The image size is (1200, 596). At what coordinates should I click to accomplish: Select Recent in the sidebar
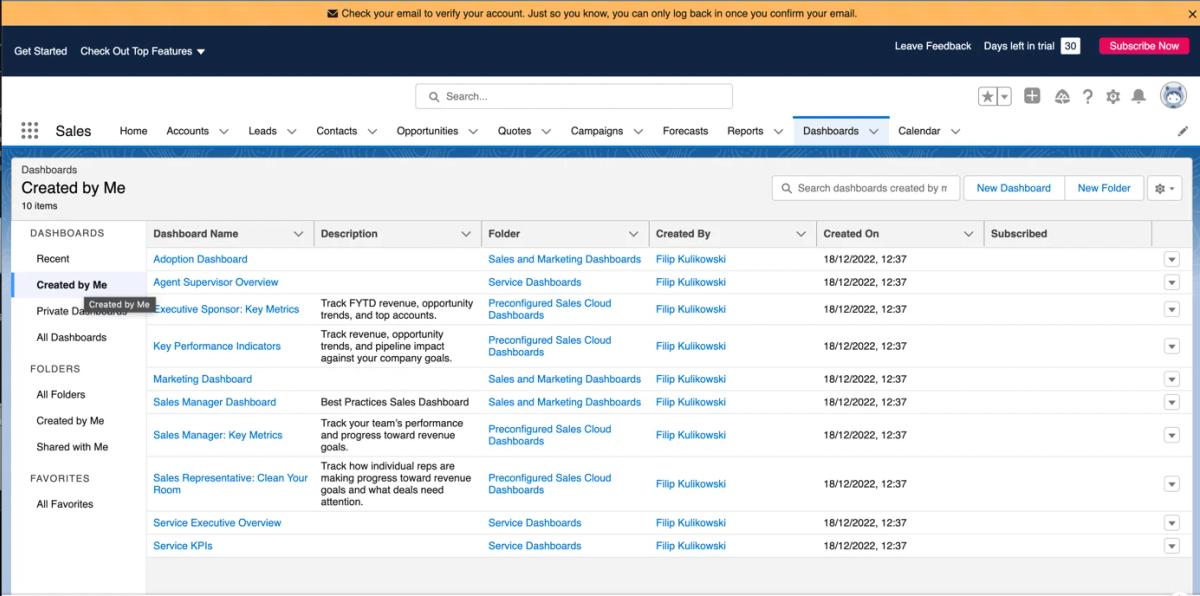pyautogui.click(x=53, y=258)
